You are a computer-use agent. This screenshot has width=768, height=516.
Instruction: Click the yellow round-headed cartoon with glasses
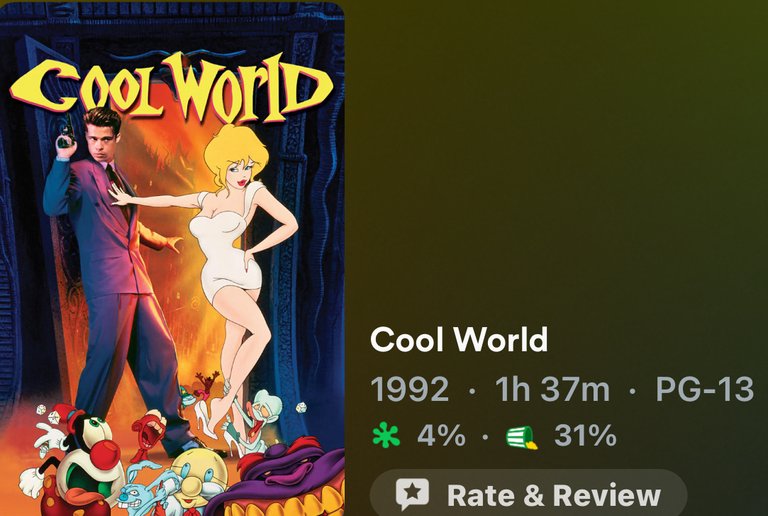click(x=198, y=480)
